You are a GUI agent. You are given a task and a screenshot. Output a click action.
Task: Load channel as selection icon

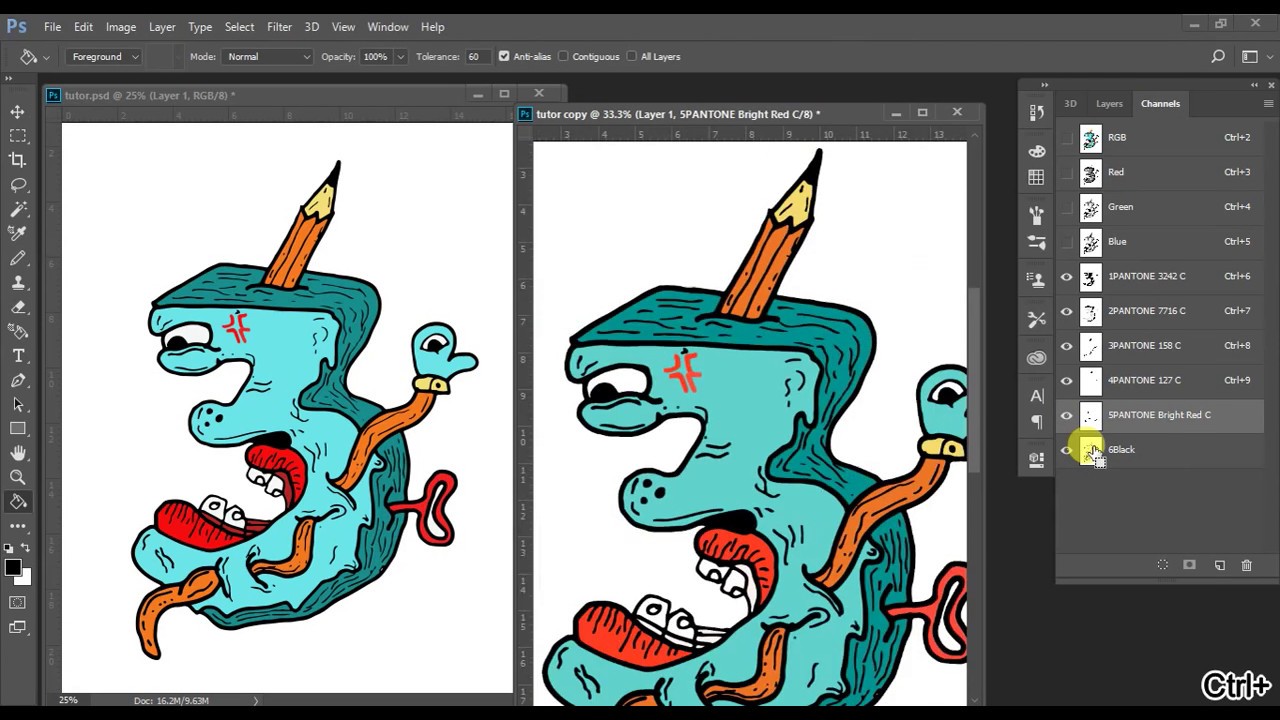tap(1163, 565)
